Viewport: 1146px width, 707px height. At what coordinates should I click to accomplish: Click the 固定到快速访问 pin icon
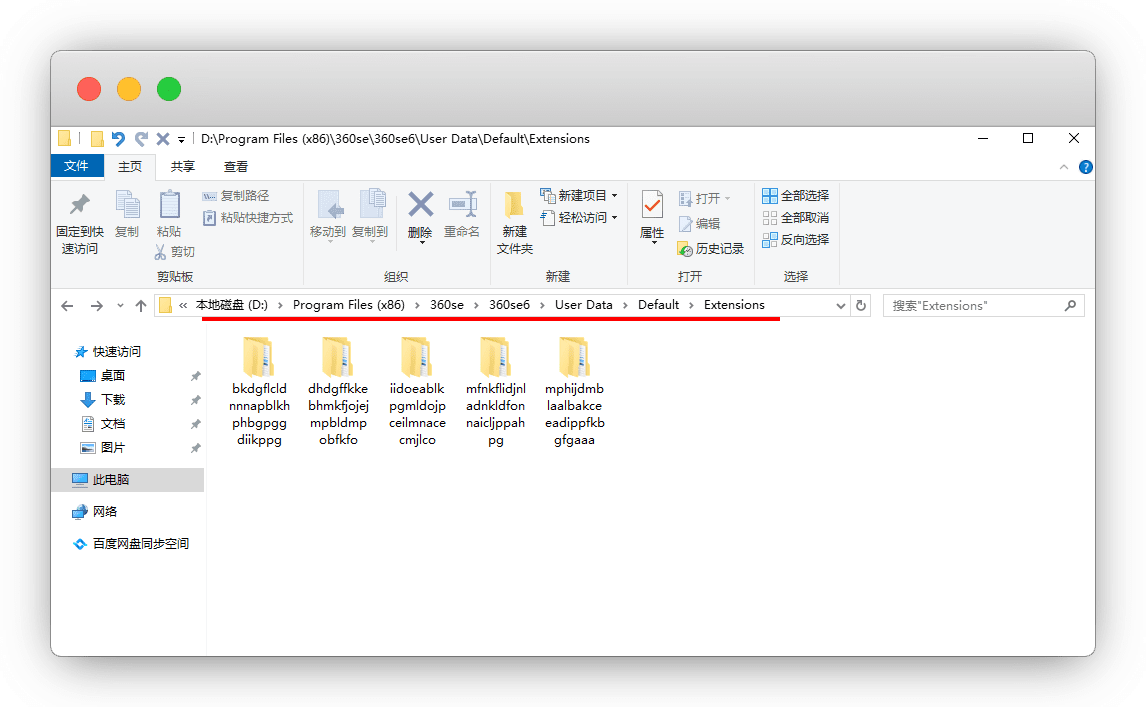(x=78, y=205)
